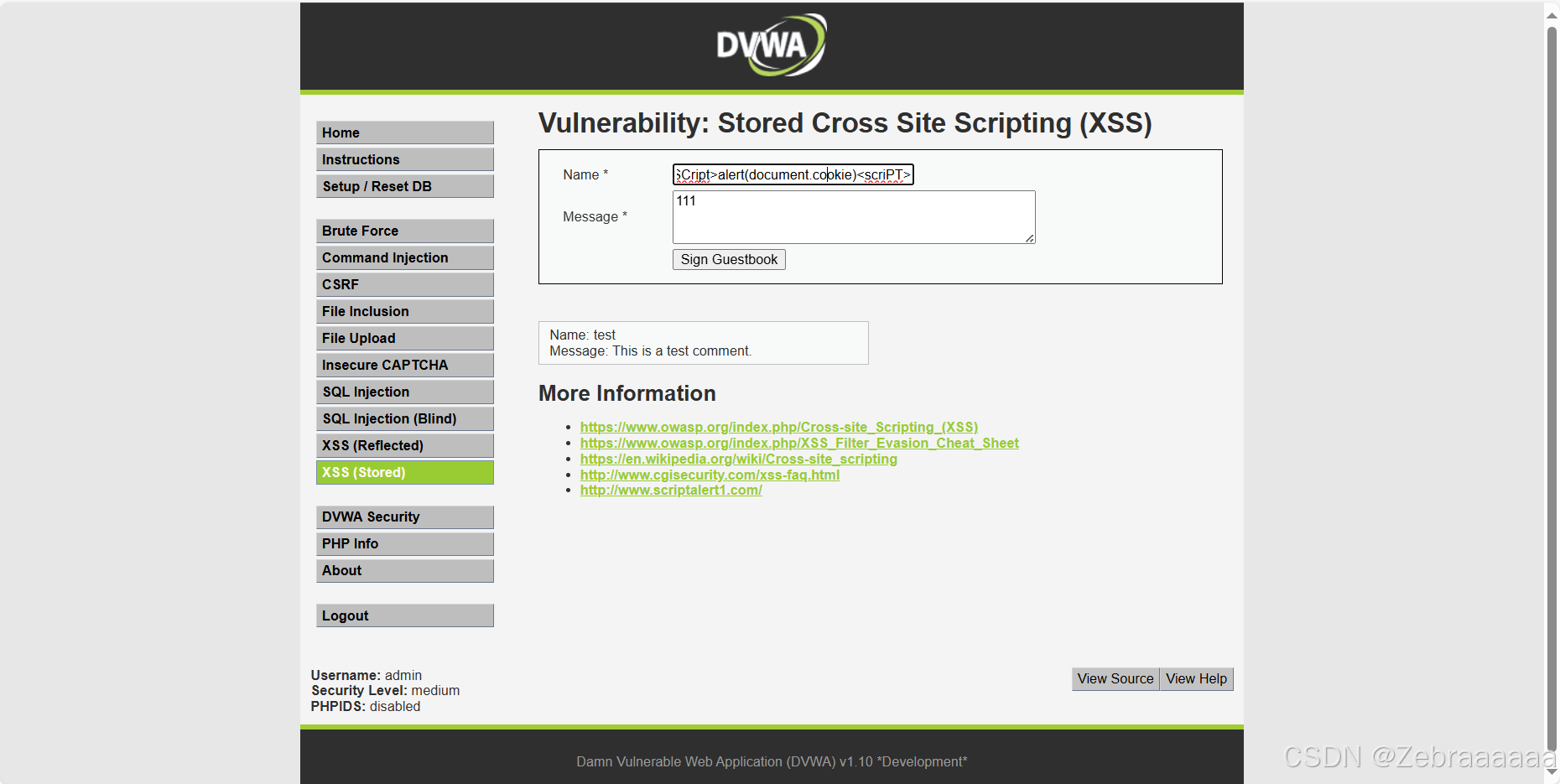Click the 'PHPIDS: disabled' status text

coord(365,706)
